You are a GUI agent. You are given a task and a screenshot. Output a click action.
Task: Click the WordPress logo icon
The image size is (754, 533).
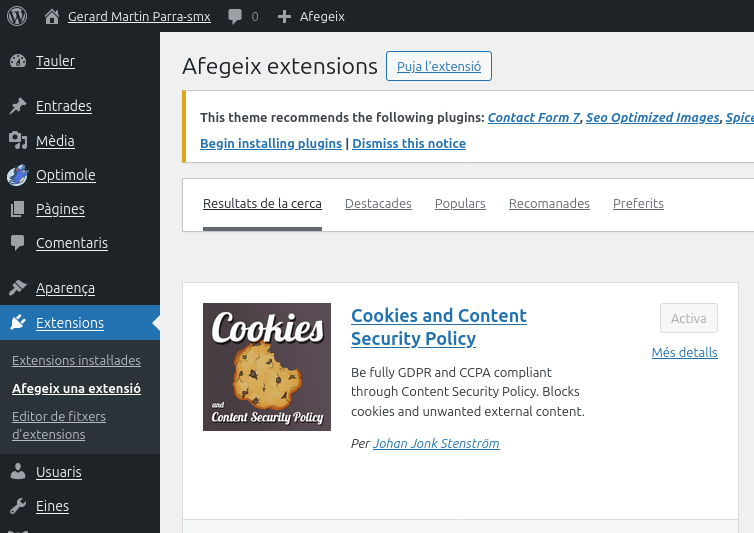pyautogui.click(x=17, y=16)
